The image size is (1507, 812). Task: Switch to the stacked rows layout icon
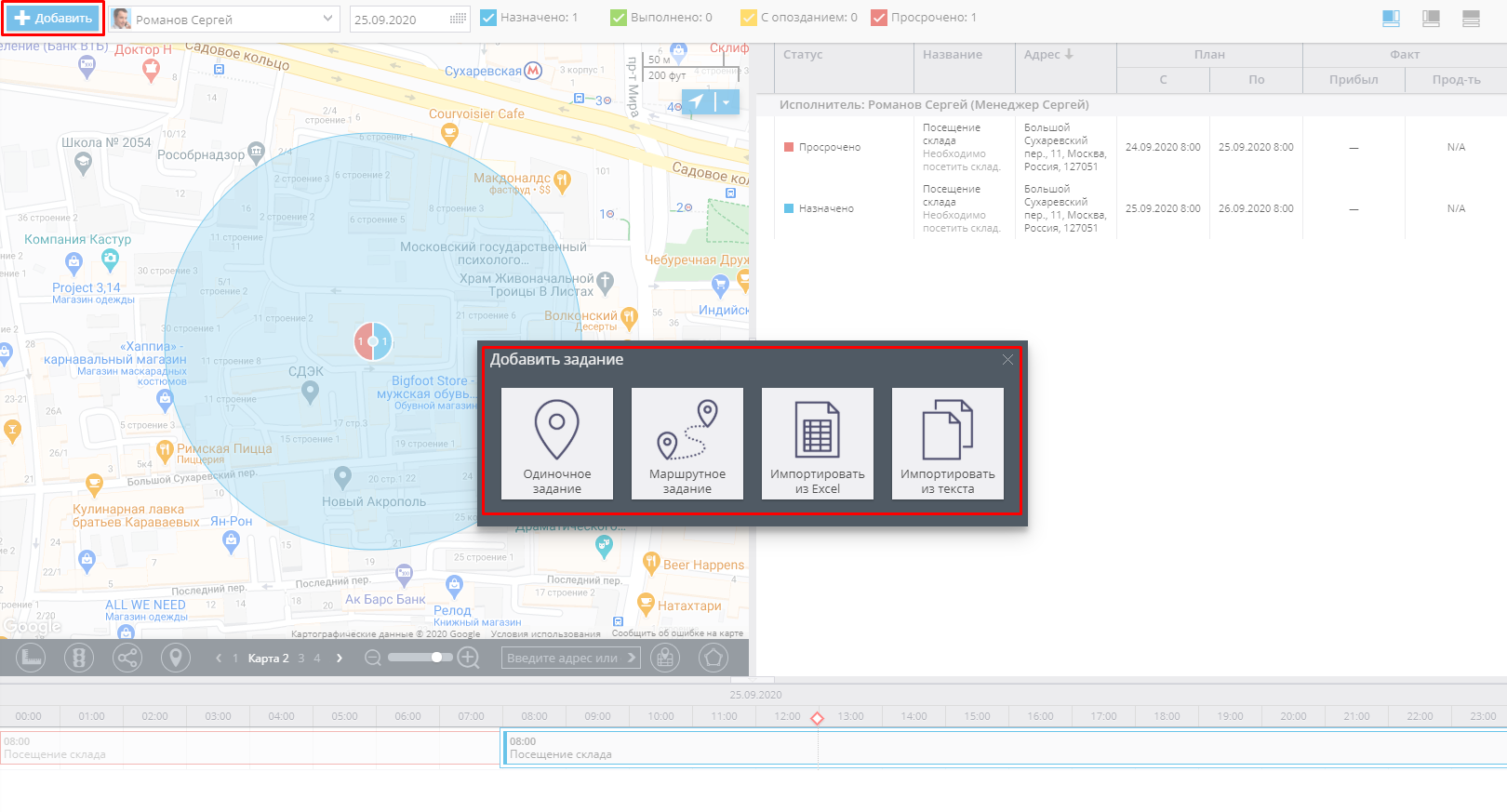tap(1471, 19)
